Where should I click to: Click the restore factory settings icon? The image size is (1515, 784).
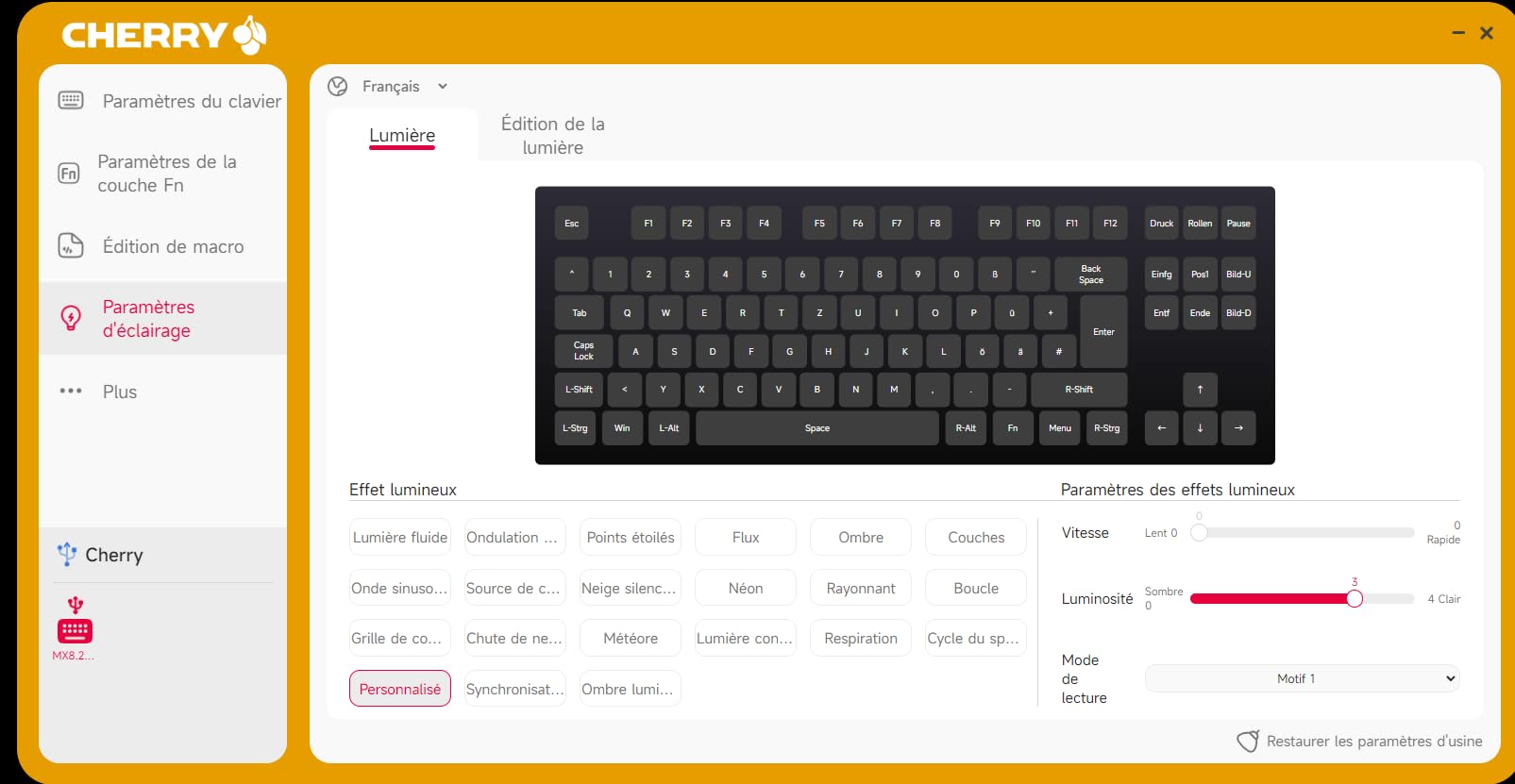tap(1248, 742)
